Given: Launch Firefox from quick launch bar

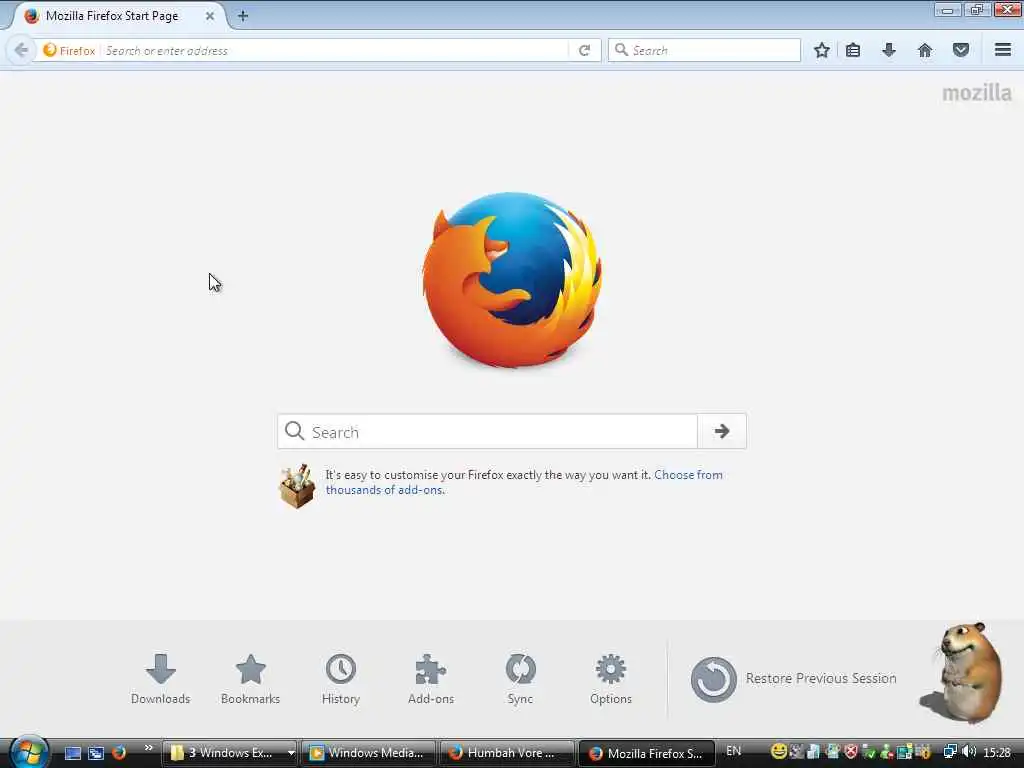Looking at the screenshot, I should (119, 753).
